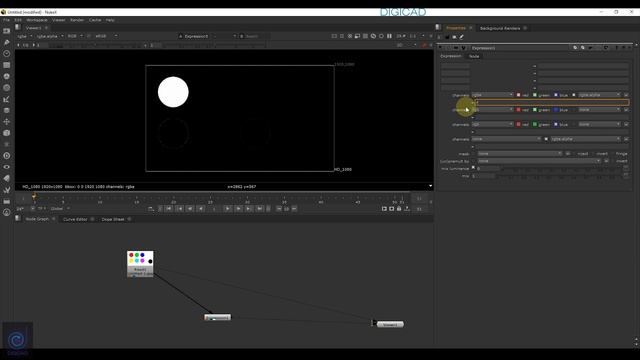Open the Channel nodes toolbar icon
The width and height of the screenshot is (640, 360).
[x=7, y=65]
